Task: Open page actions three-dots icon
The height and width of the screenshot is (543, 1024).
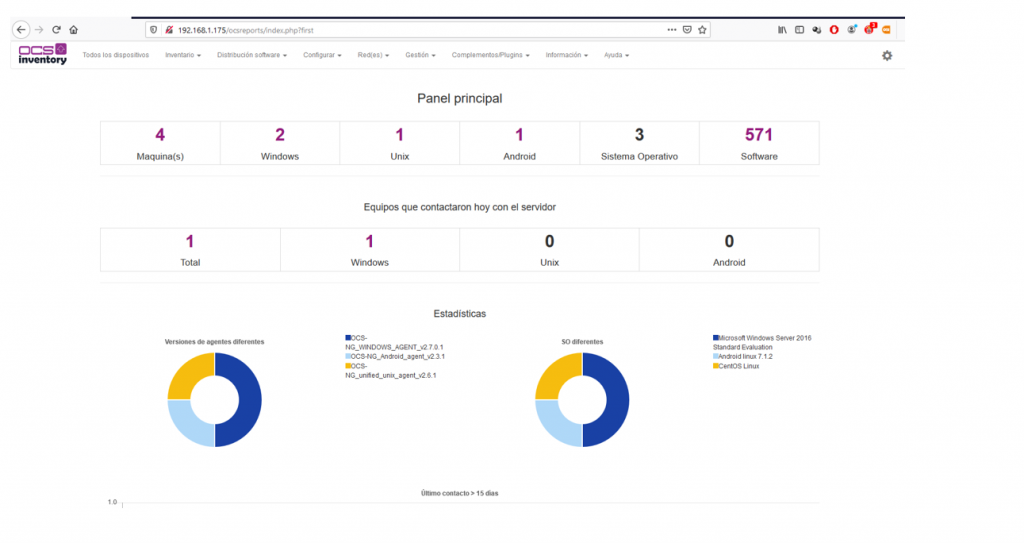Action: (x=672, y=30)
